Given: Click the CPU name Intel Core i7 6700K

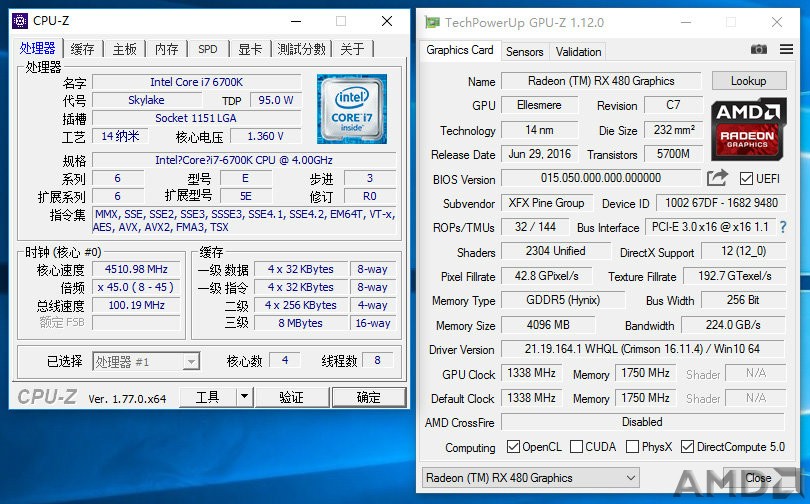Looking at the screenshot, I should pyautogui.click(x=197, y=82).
